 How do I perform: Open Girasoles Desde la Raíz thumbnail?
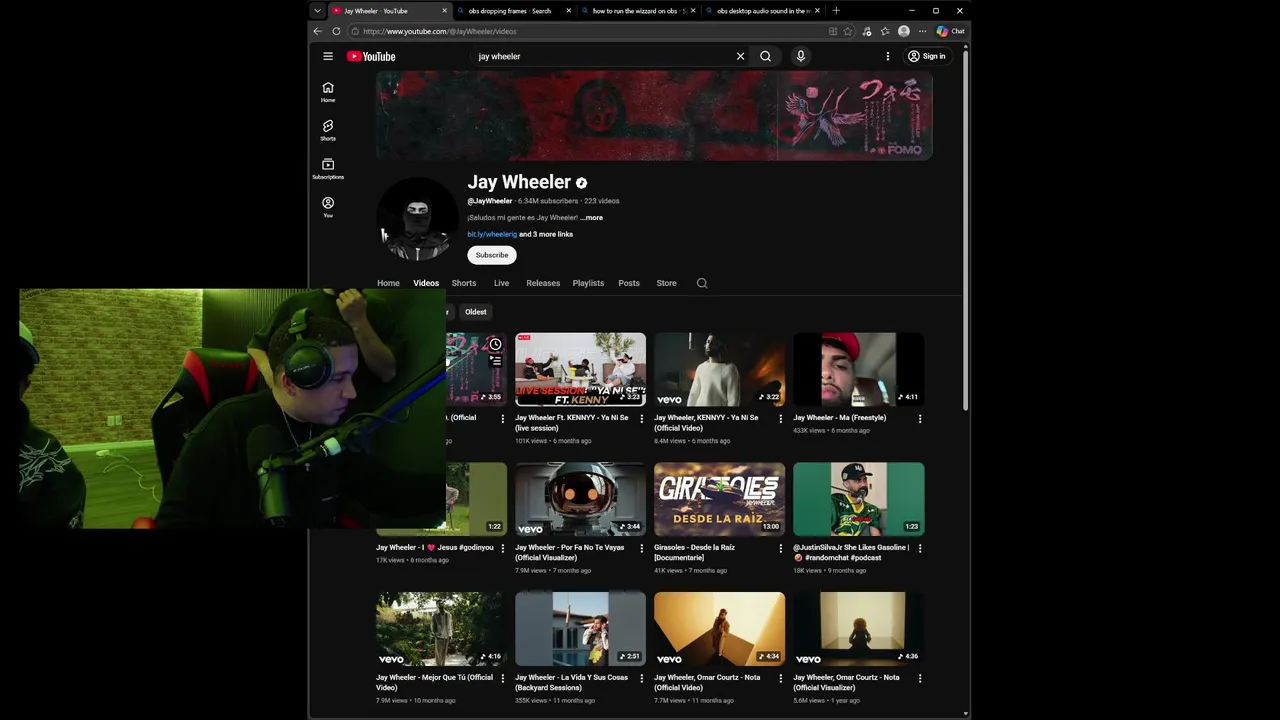tap(719, 499)
